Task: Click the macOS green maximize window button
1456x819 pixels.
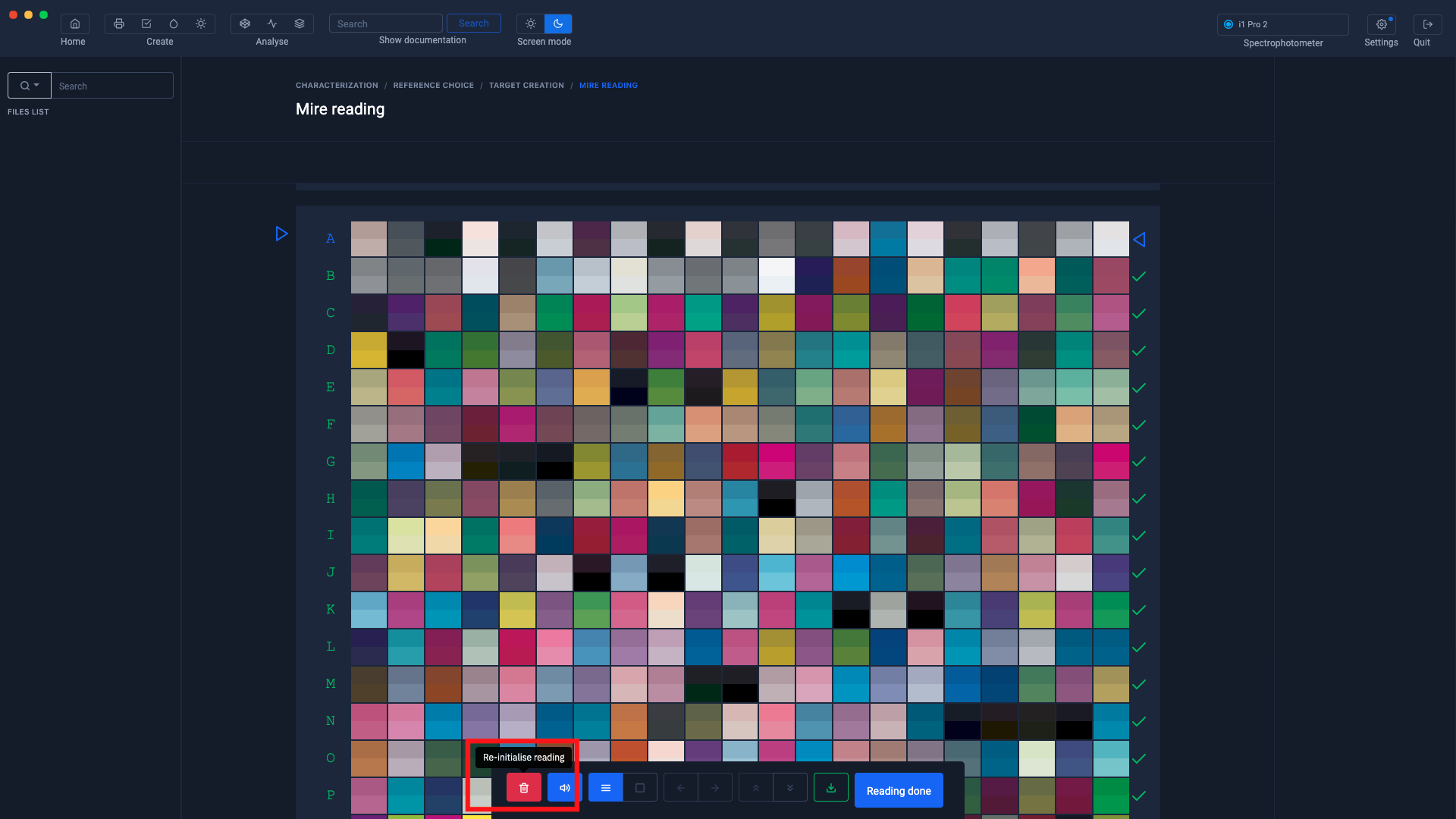Action: (x=43, y=14)
